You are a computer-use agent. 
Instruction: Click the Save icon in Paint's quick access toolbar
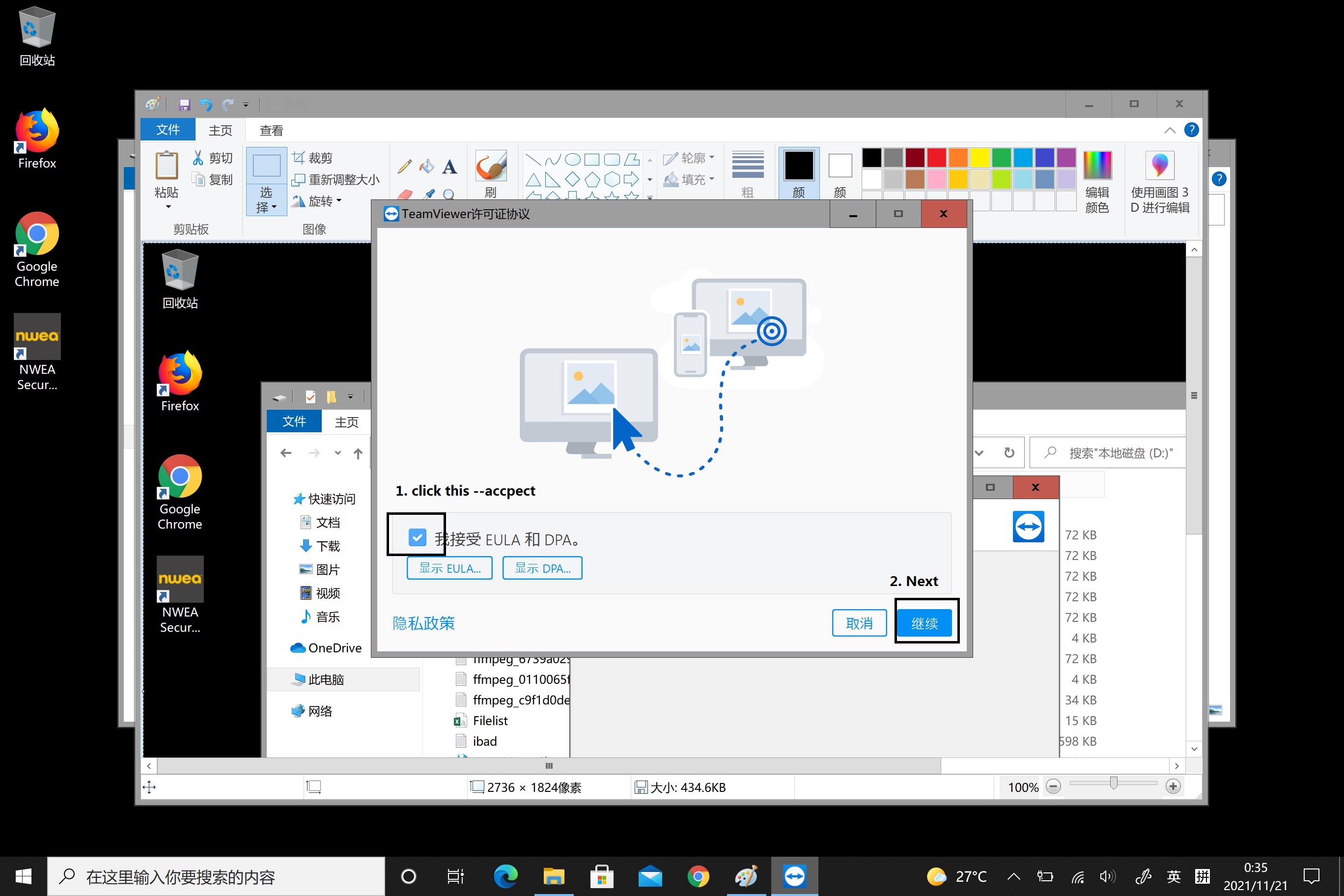(184, 105)
